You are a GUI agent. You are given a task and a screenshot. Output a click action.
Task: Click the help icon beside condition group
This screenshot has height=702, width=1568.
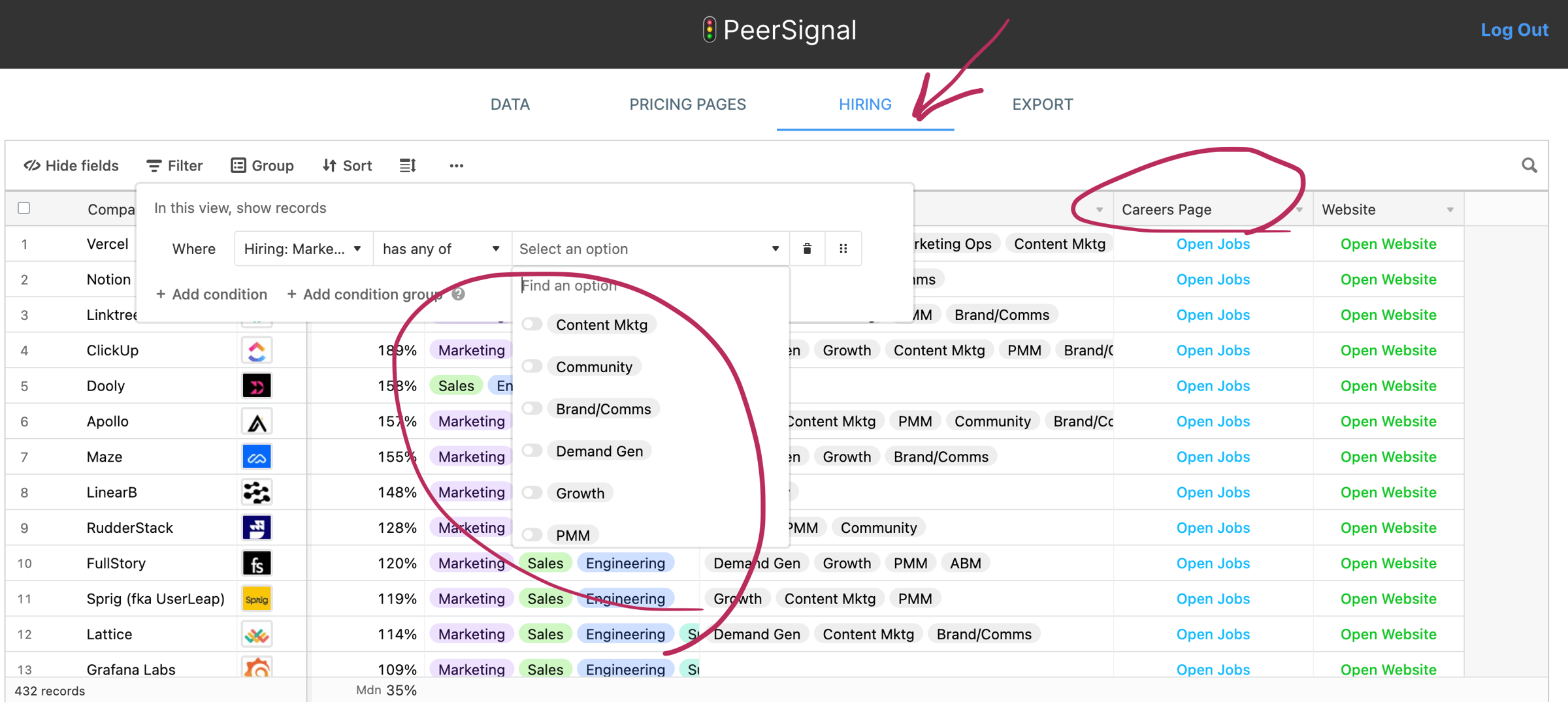459,294
